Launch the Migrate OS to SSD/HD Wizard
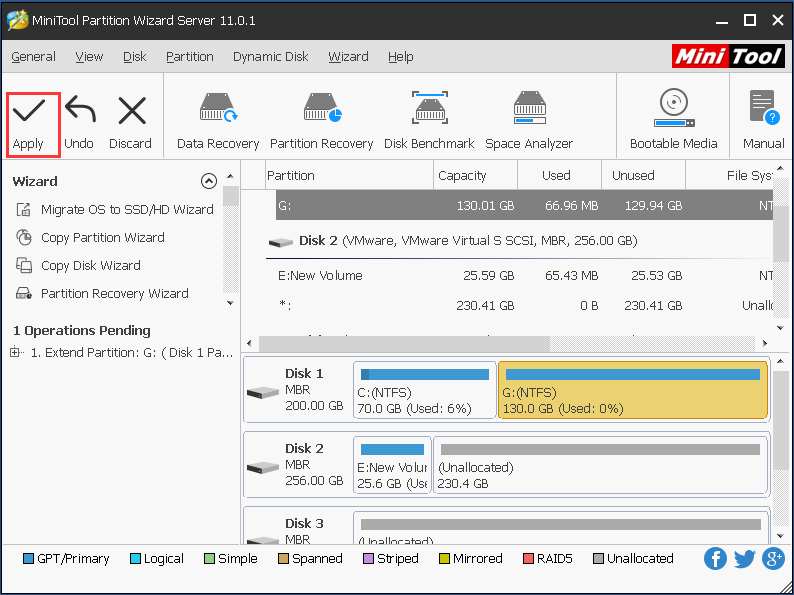The width and height of the screenshot is (794, 595). pyautogui.click(x=126, y=210)
